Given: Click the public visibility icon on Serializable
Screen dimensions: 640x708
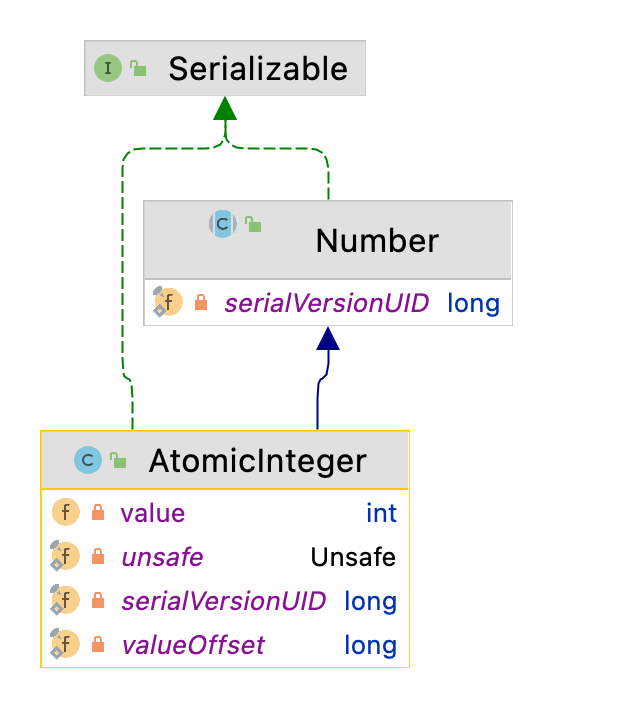Looking at the screenshot, I should 138,68.
